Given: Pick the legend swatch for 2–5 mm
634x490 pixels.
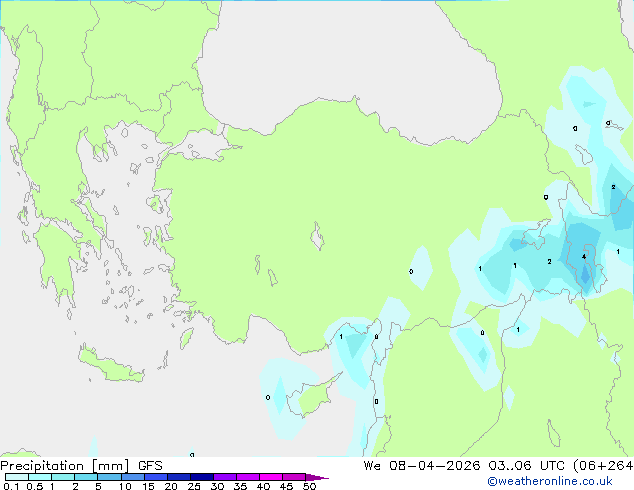Looking at the screenshot, I should 86,477.
